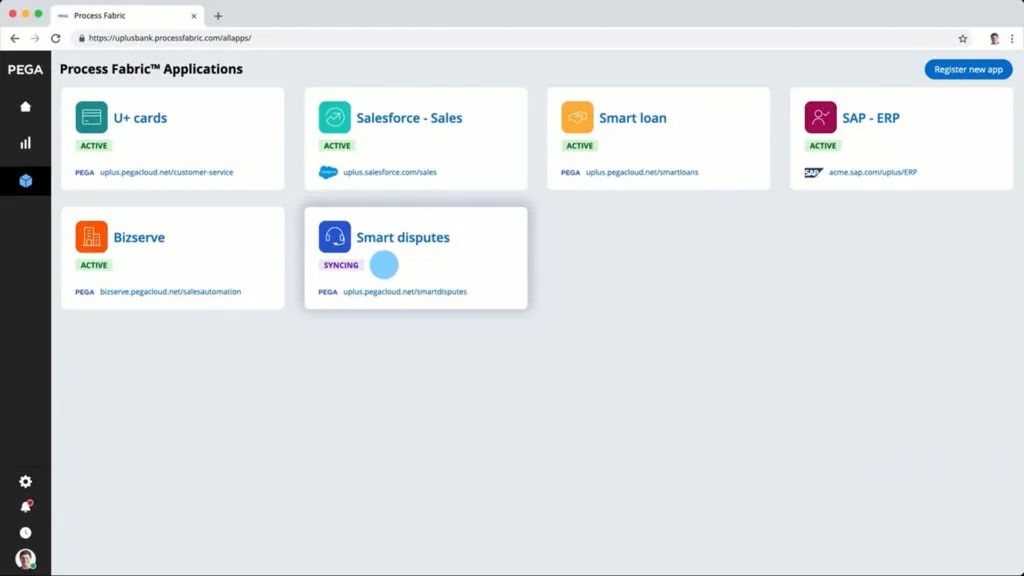Image resolution: width=1024 pixels, height=576 pixels.
Task: Click the Process Fabric Applications heading
Action: pos(151,69)
